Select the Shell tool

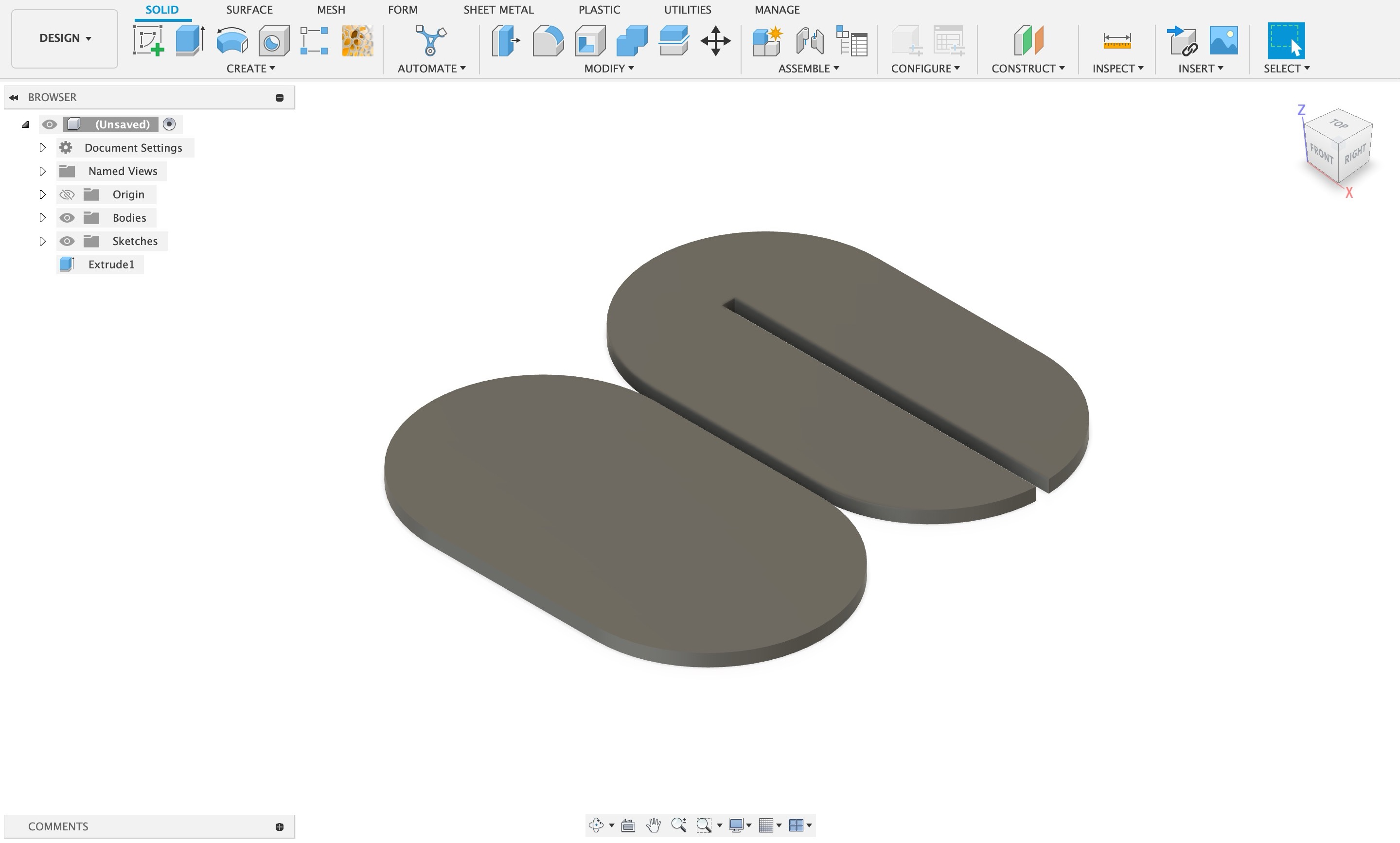coord(590,40)
